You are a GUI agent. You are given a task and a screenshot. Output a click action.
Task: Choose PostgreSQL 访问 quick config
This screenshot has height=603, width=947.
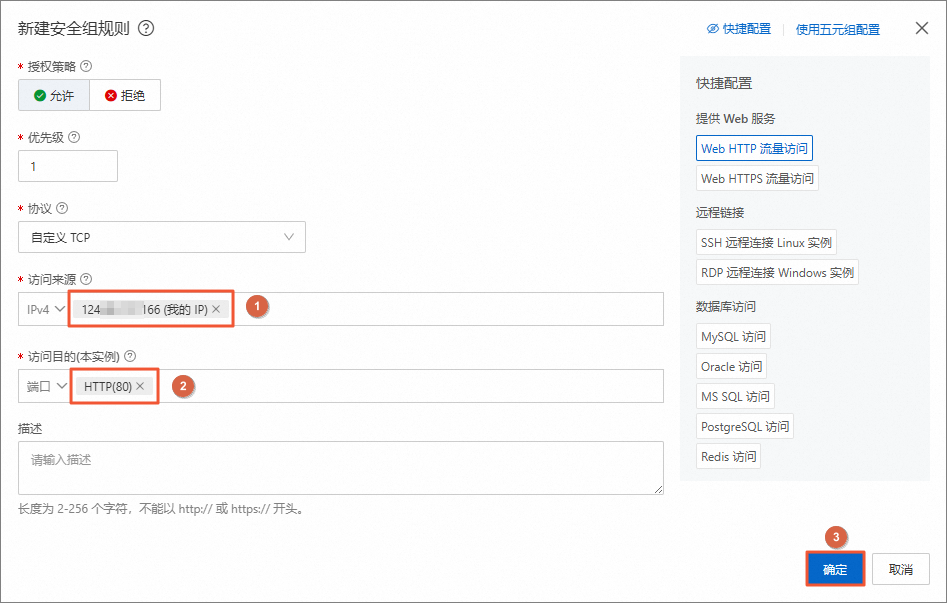coord(745,427)
